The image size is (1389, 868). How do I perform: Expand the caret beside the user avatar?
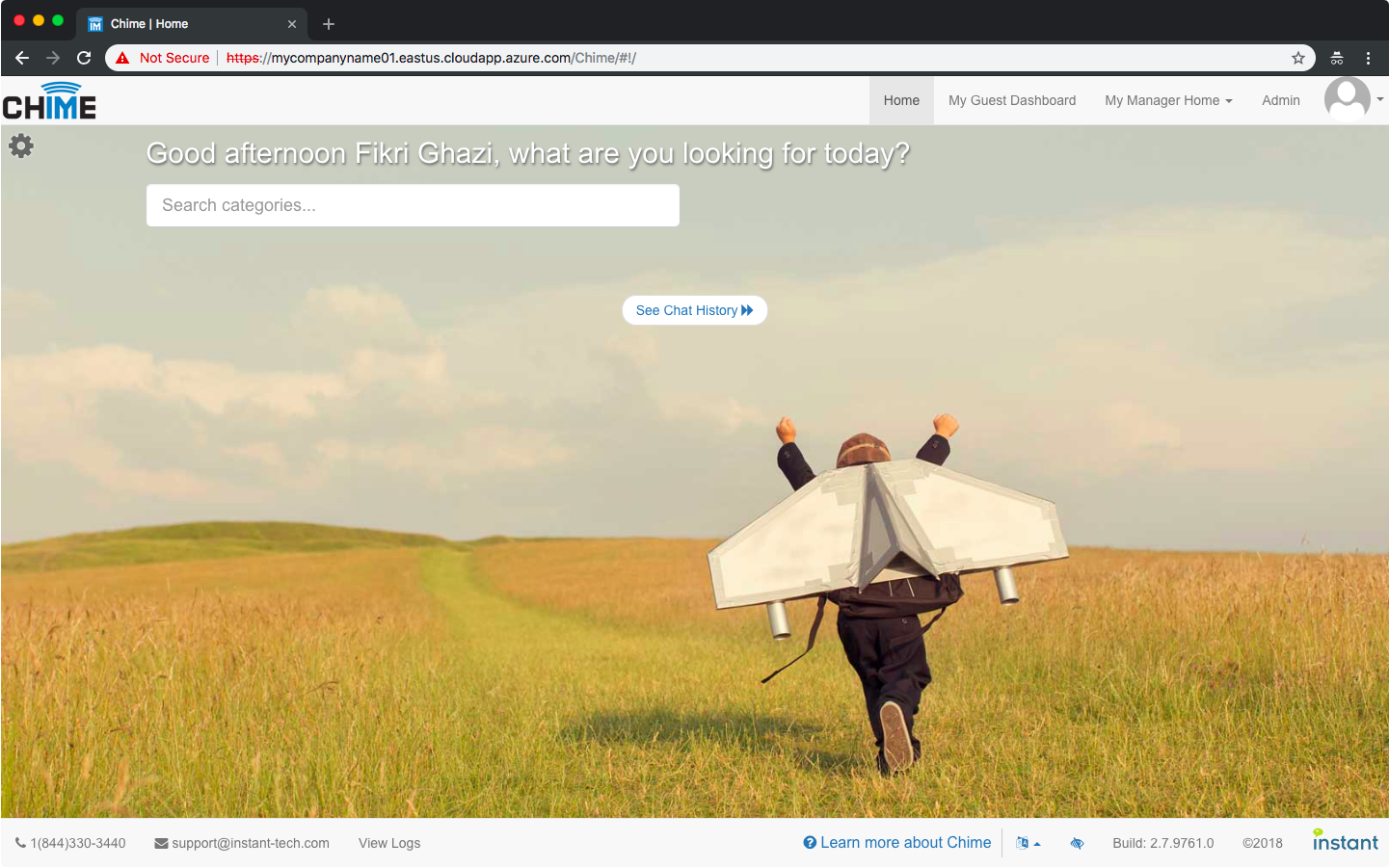1380,99
